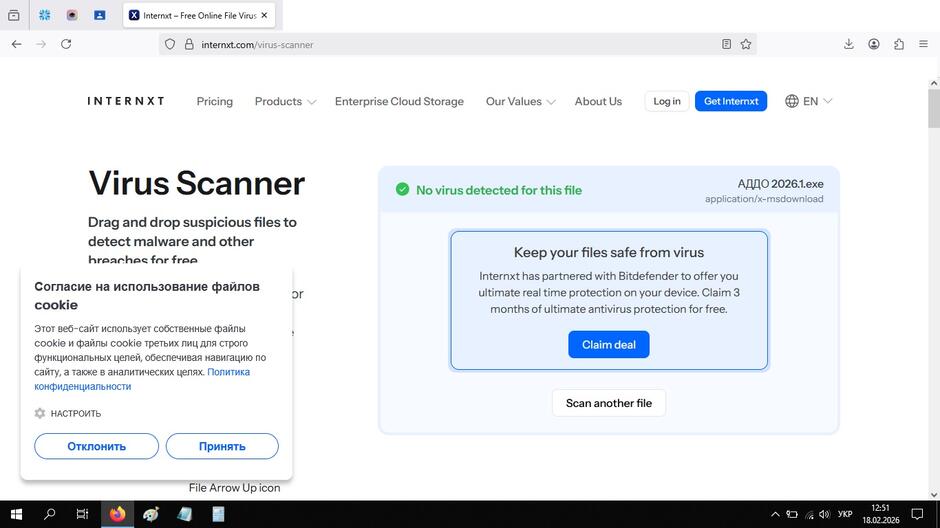Viewport: 940px width, 528px height.
Task: Show hidden system tray icons
Action: (775, 514)
